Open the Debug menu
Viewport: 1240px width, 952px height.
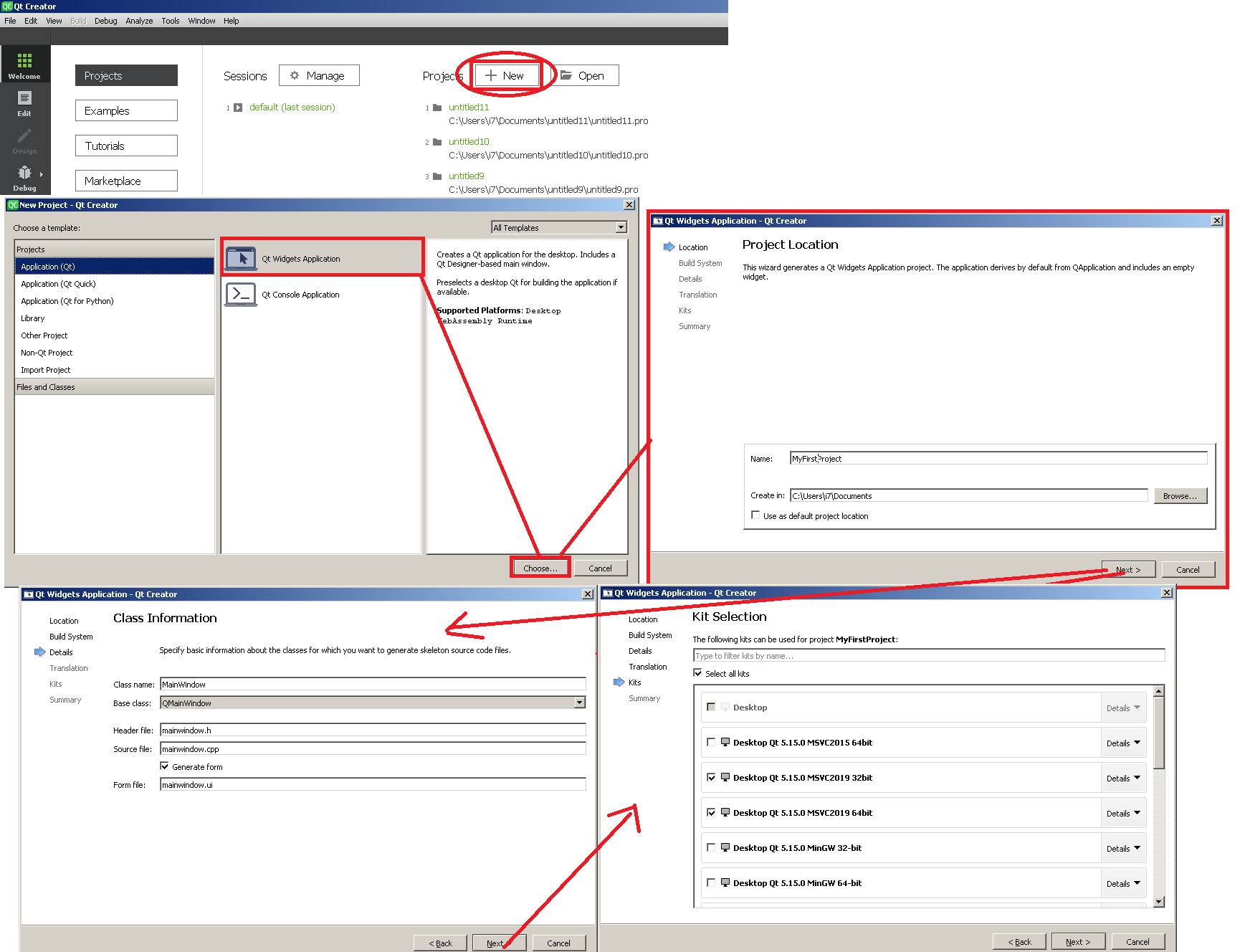click(x=106, y=21)
